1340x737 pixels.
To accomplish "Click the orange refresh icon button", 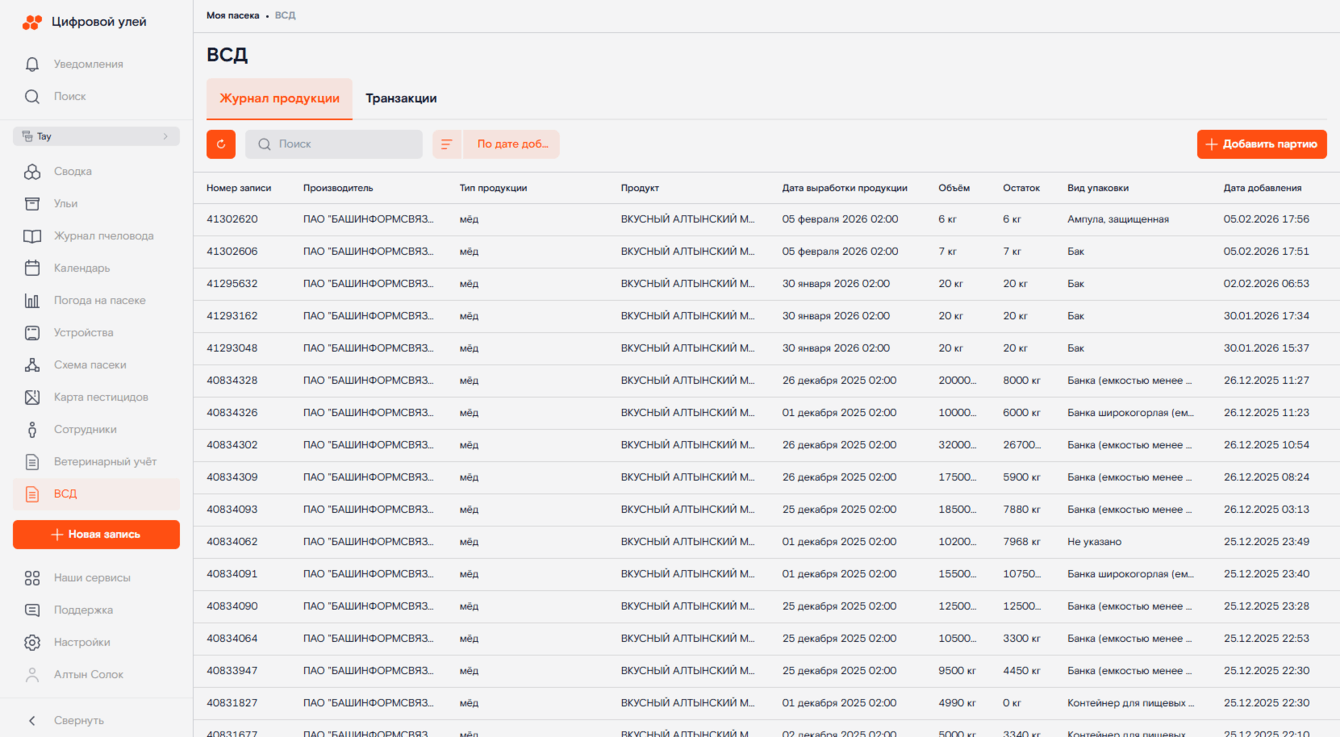I will click(221, 144).
